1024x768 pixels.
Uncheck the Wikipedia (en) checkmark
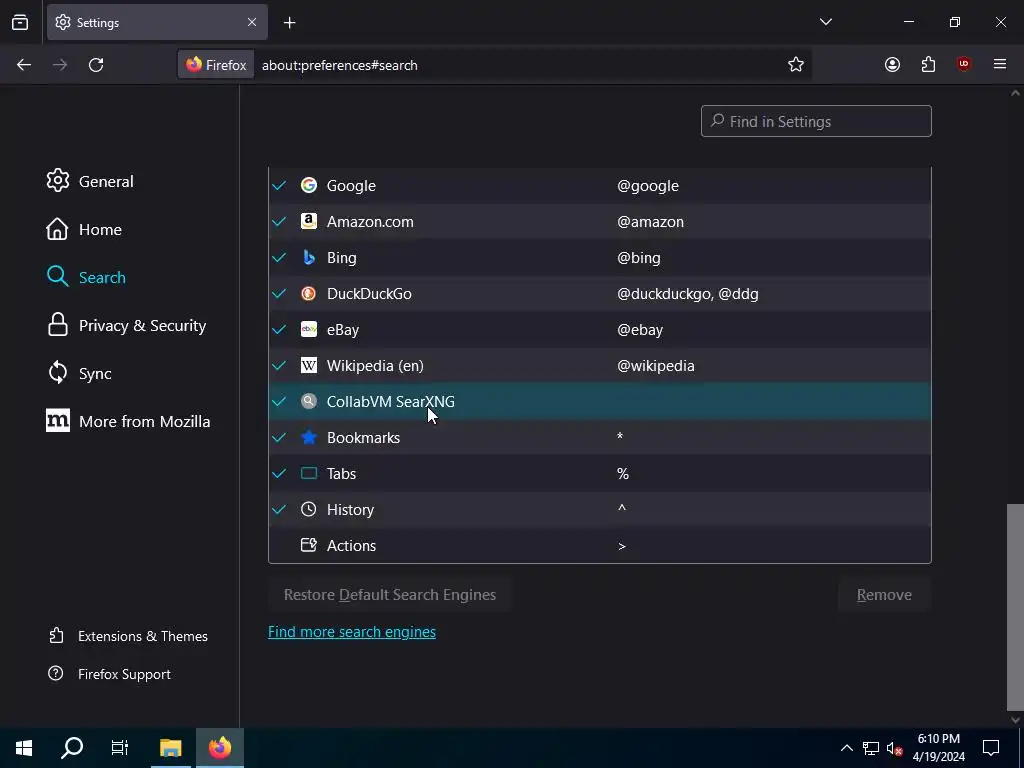tap(279, 365)
